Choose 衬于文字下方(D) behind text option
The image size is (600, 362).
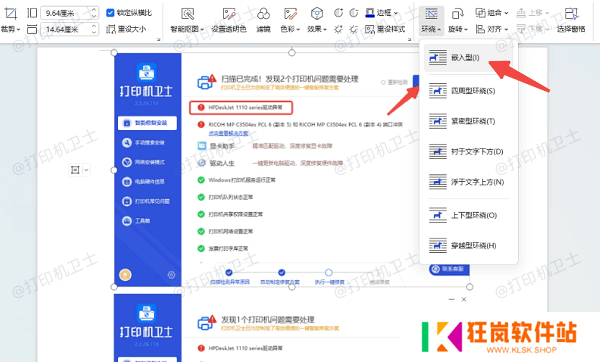(468, 152)
